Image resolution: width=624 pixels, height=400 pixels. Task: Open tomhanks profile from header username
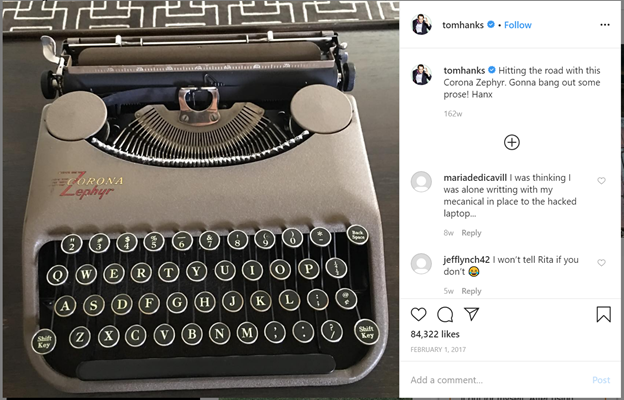[463, 25]
